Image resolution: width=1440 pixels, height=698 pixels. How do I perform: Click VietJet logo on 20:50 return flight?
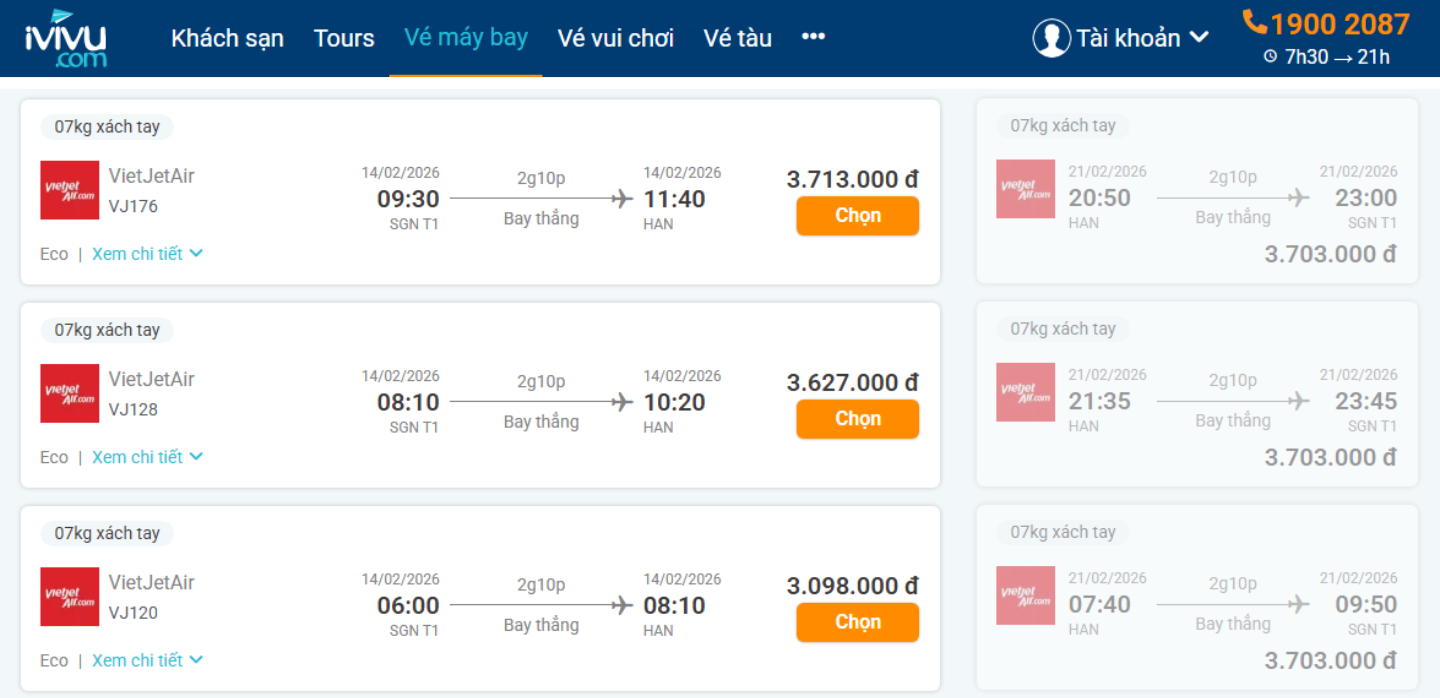1025,189
